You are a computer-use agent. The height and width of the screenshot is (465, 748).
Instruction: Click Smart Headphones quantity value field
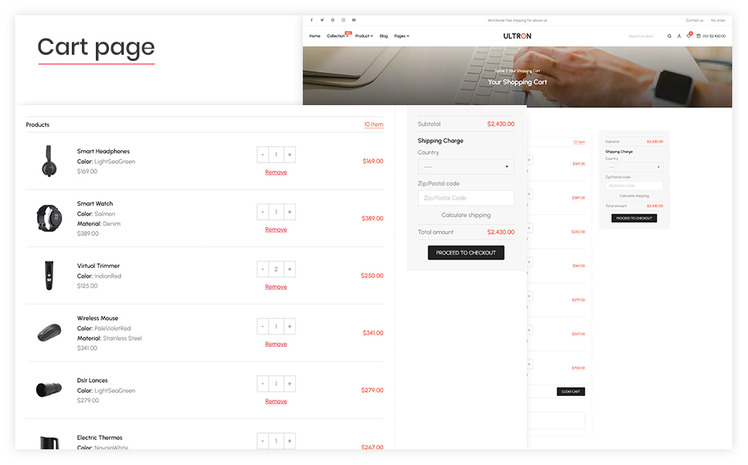276,155
